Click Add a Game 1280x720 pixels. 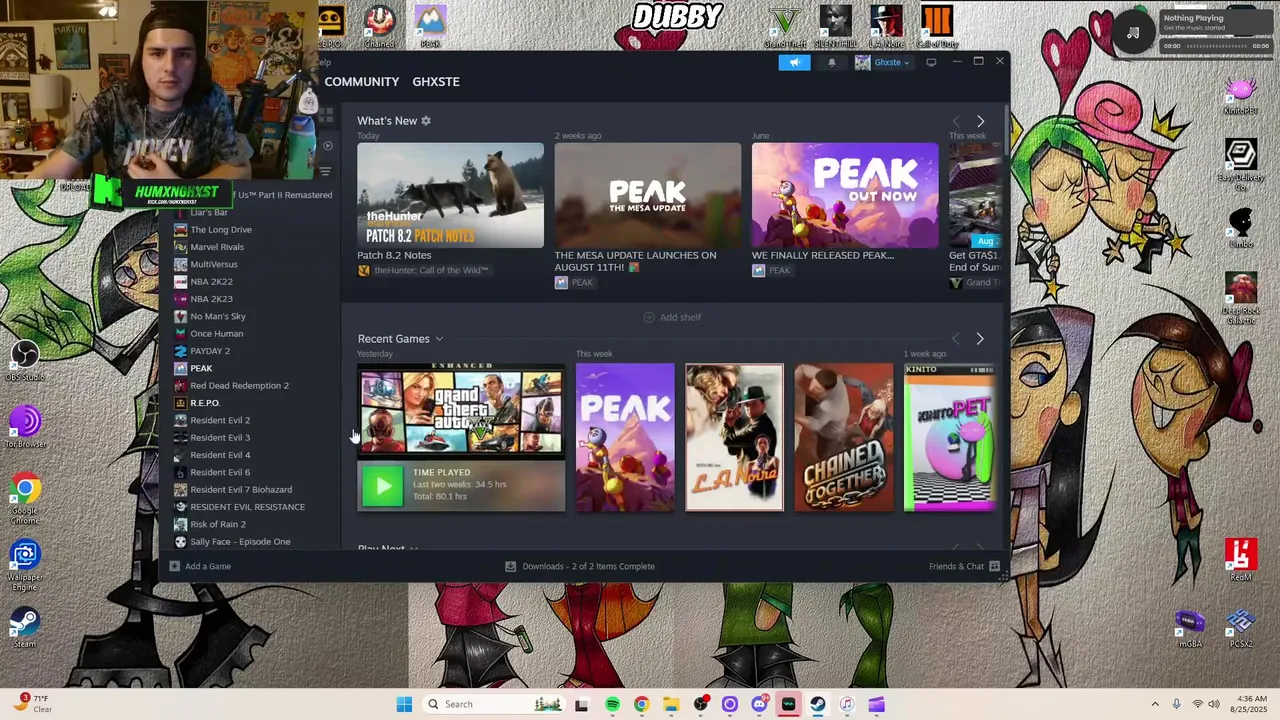[207, 566]
